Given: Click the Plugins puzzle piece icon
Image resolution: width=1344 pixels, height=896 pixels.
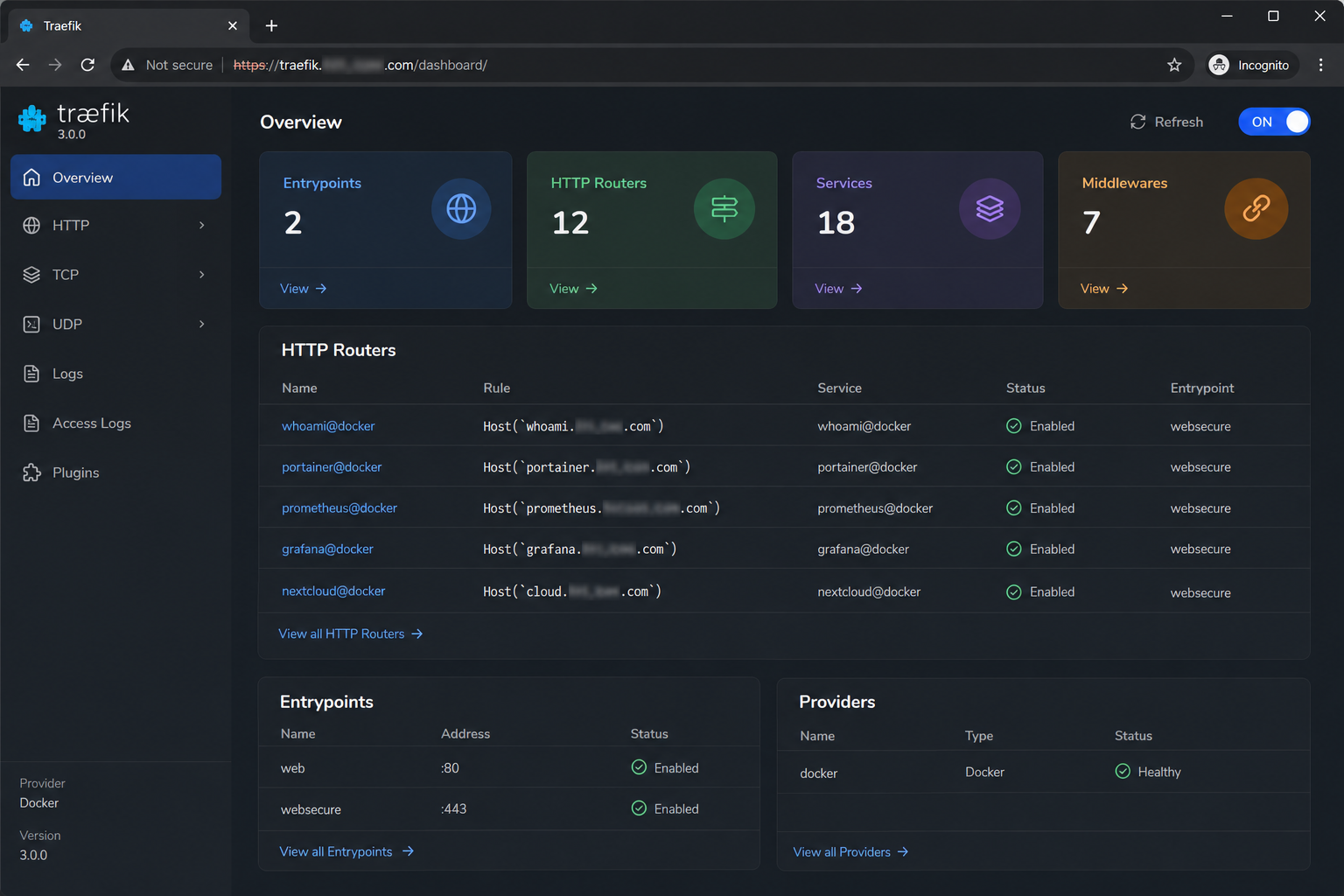Looking at the screenshot, I should coord(31,472).
